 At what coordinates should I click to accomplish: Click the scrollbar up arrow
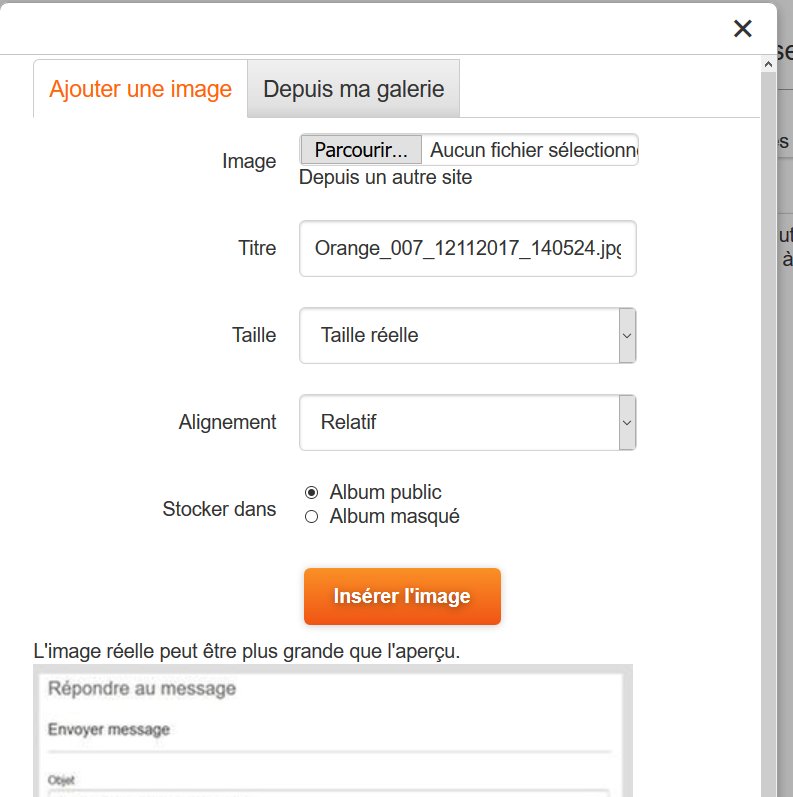point(768,62)
